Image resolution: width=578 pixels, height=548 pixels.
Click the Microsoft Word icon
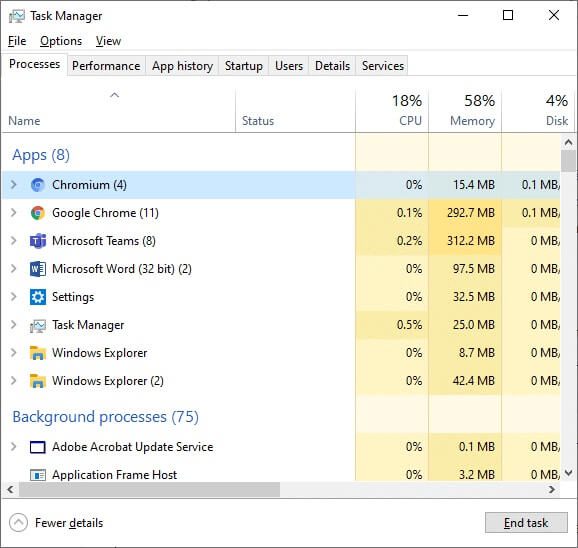point(38,269)
